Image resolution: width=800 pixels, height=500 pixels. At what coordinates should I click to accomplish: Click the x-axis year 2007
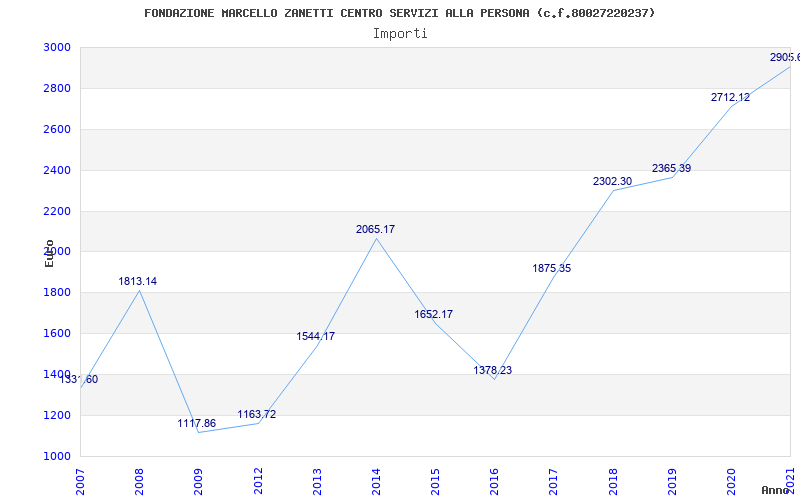80,480
